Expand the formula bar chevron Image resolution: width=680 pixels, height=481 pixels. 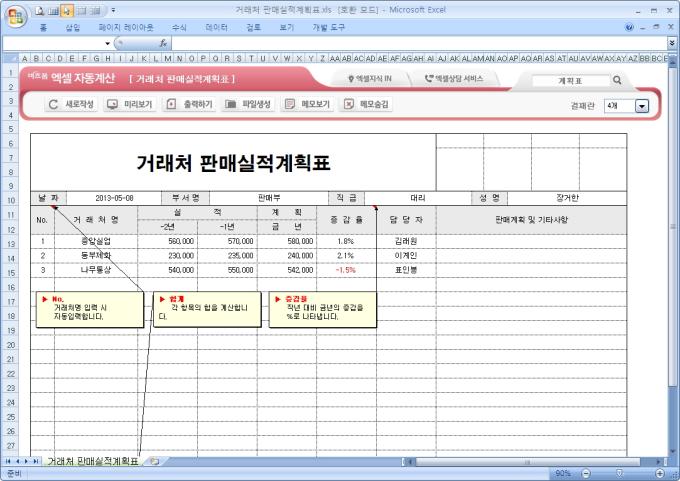(x=672, y=43)
